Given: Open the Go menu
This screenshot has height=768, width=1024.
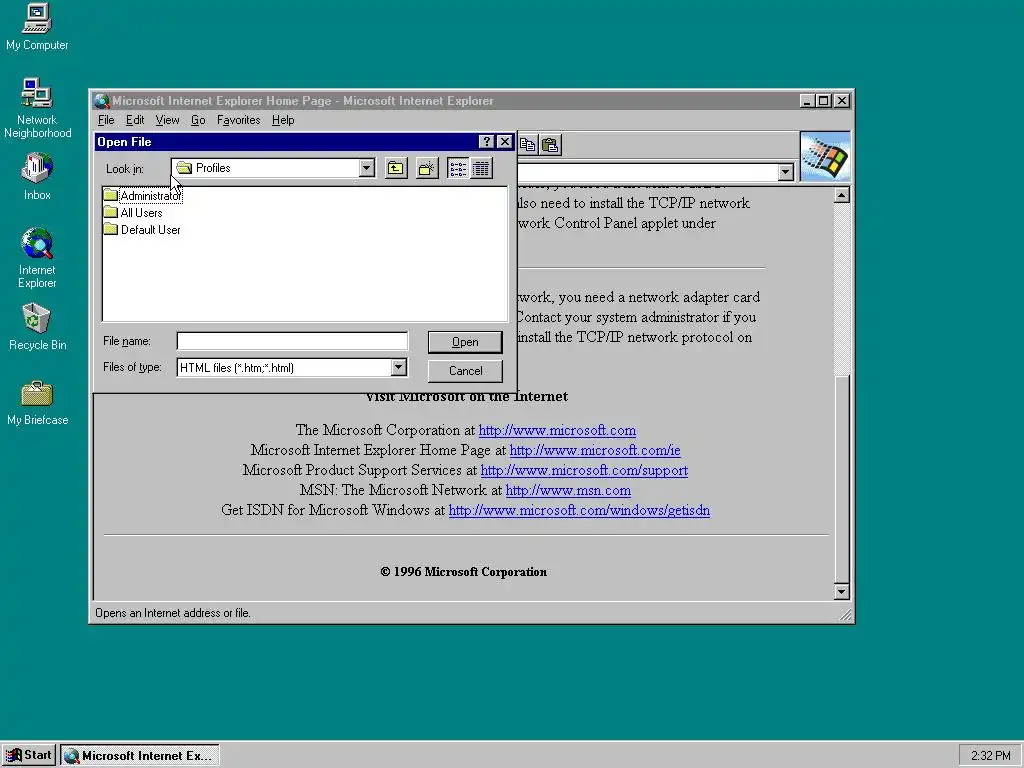Looking at the screenshot, I should pos(198,120).
